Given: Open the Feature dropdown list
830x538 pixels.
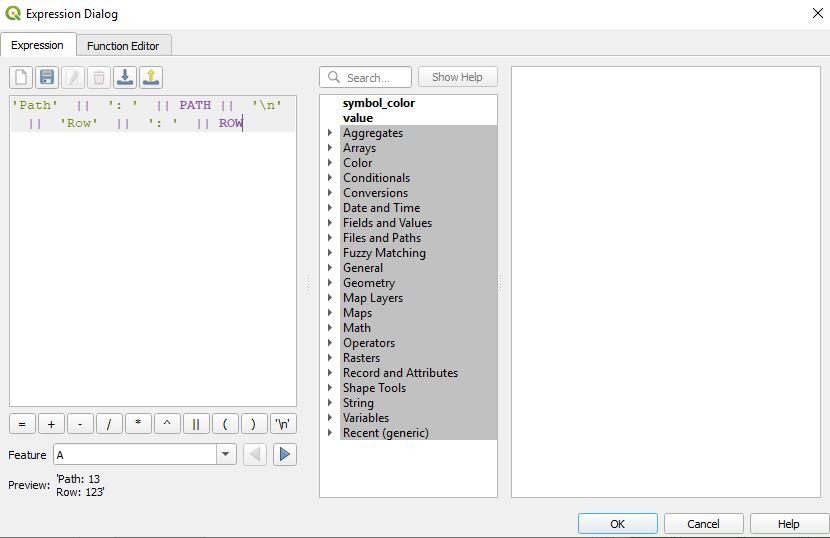Looking at the screenshot, I should 225,455.
